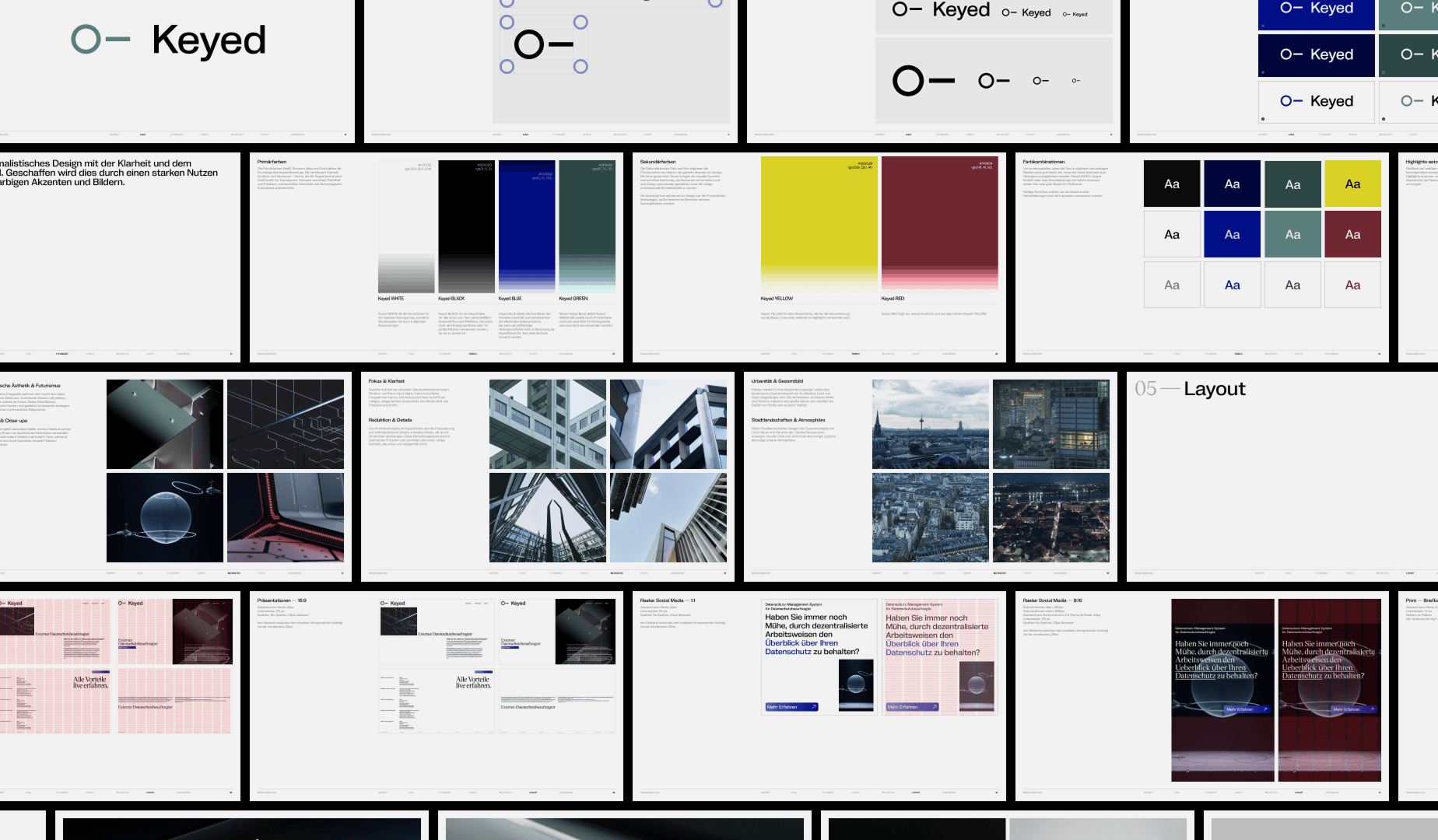Click the 'Primärfarben' heading
This screenshot has width=1438, height=840.
tap(272, 162)
